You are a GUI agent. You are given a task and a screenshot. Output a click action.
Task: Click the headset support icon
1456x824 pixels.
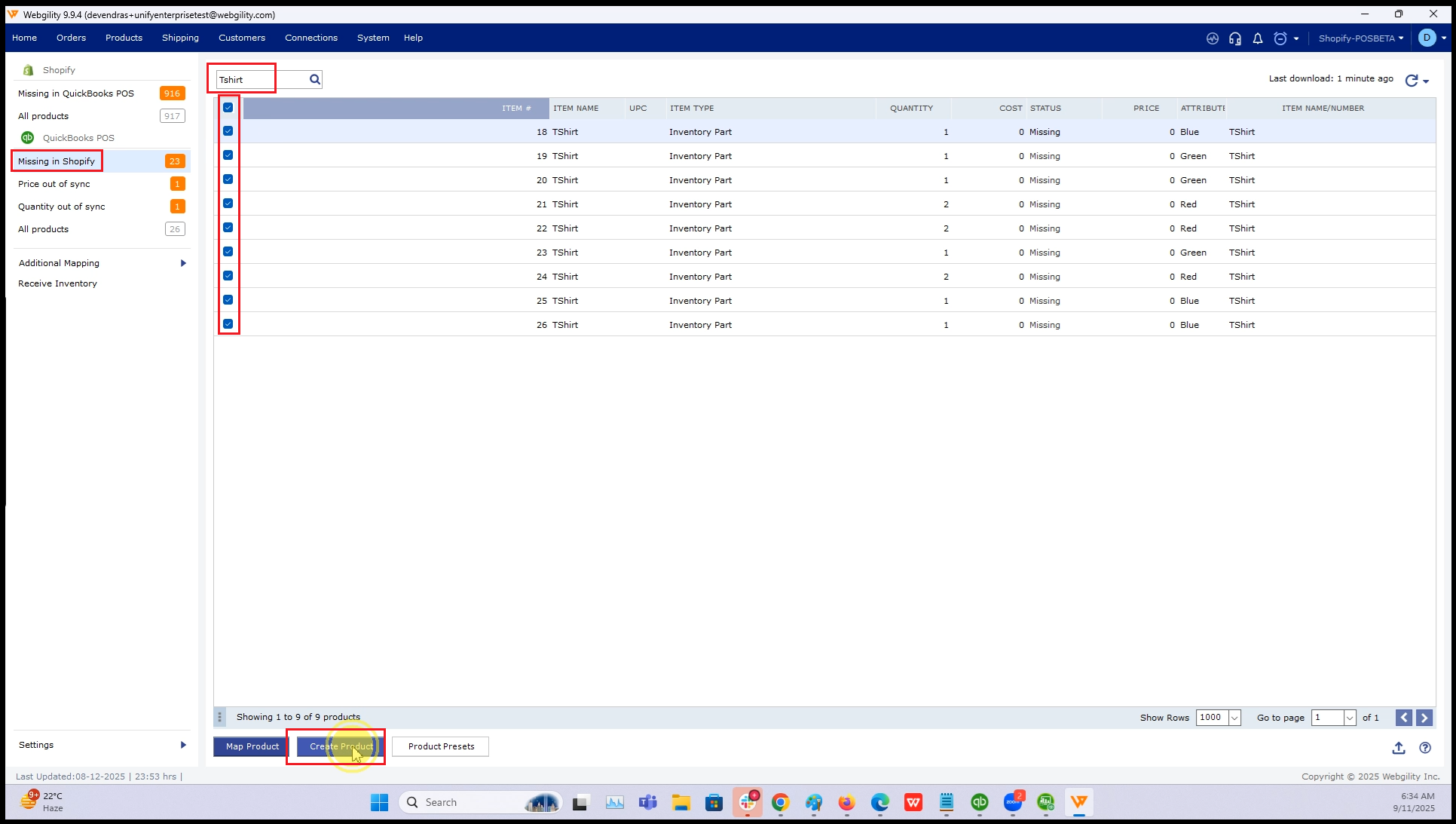pyautogui.click(x=1235, y=38)
